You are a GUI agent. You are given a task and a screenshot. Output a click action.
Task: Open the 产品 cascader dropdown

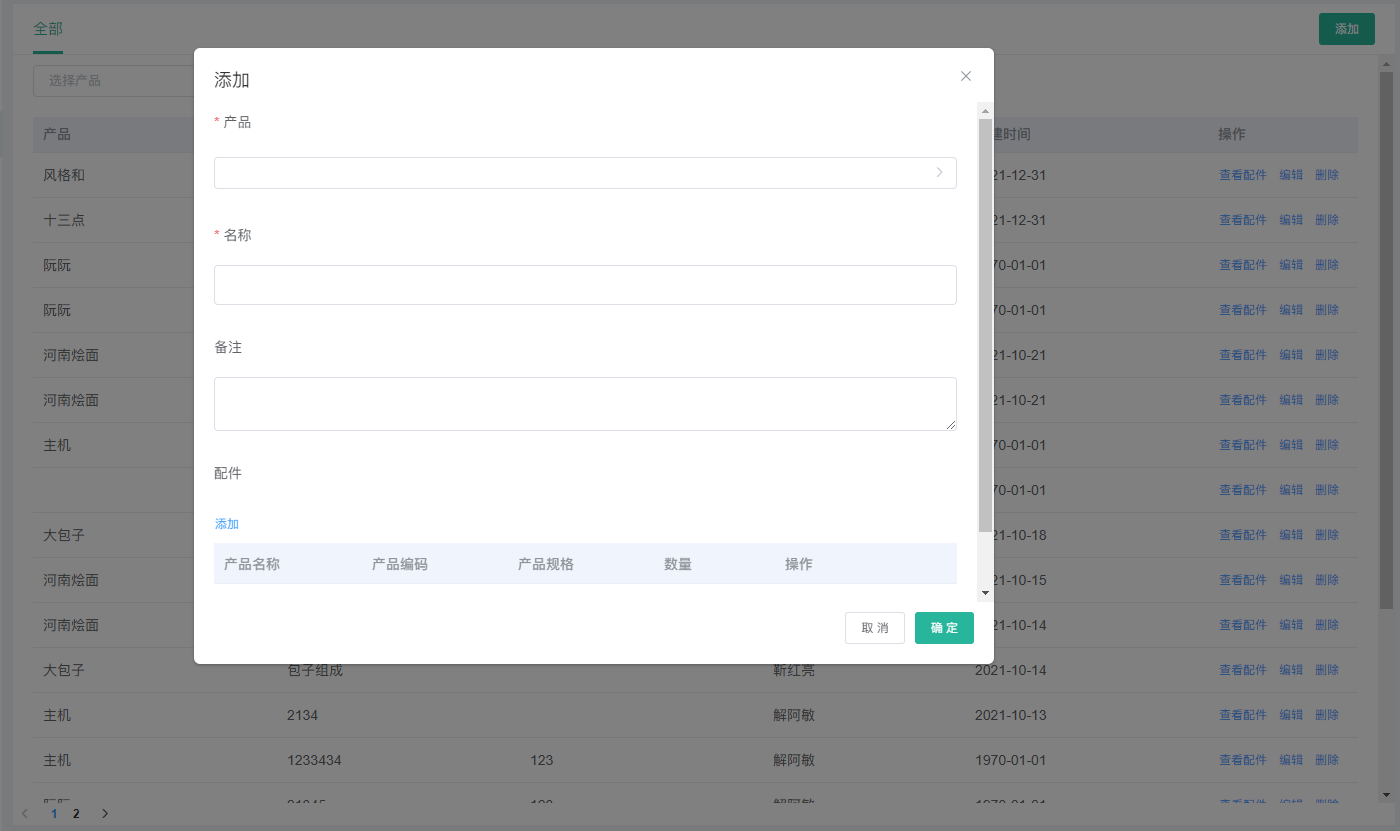pyautogui.click(x=585, y=173)
